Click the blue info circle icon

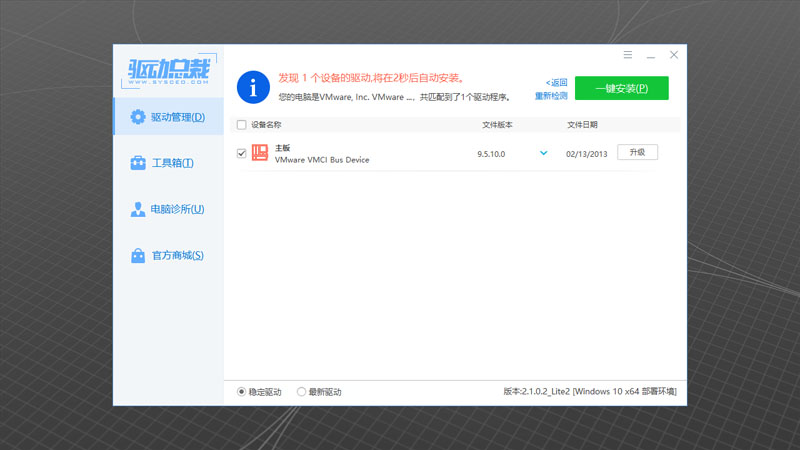pyautogui.click(x=253, y=87)
